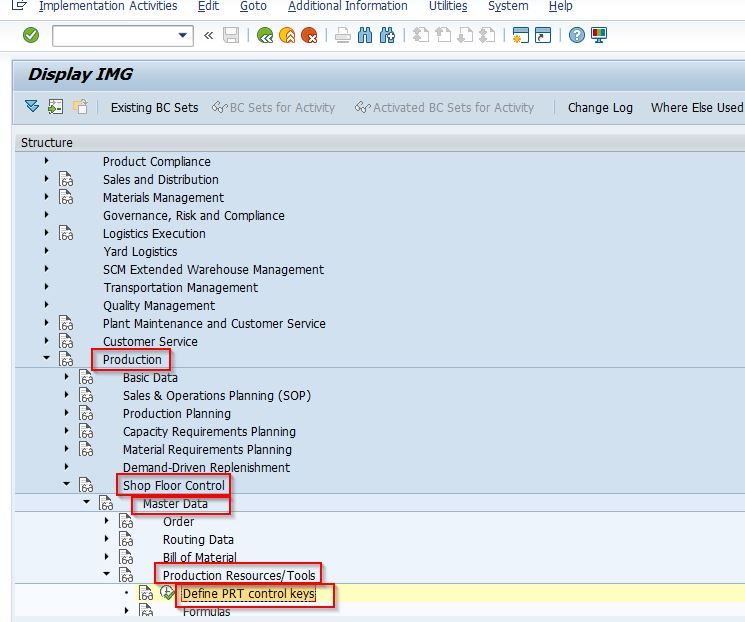Viewport: 745px width, 622px height.
Task: Click the Change Log button
Action: 600,107
